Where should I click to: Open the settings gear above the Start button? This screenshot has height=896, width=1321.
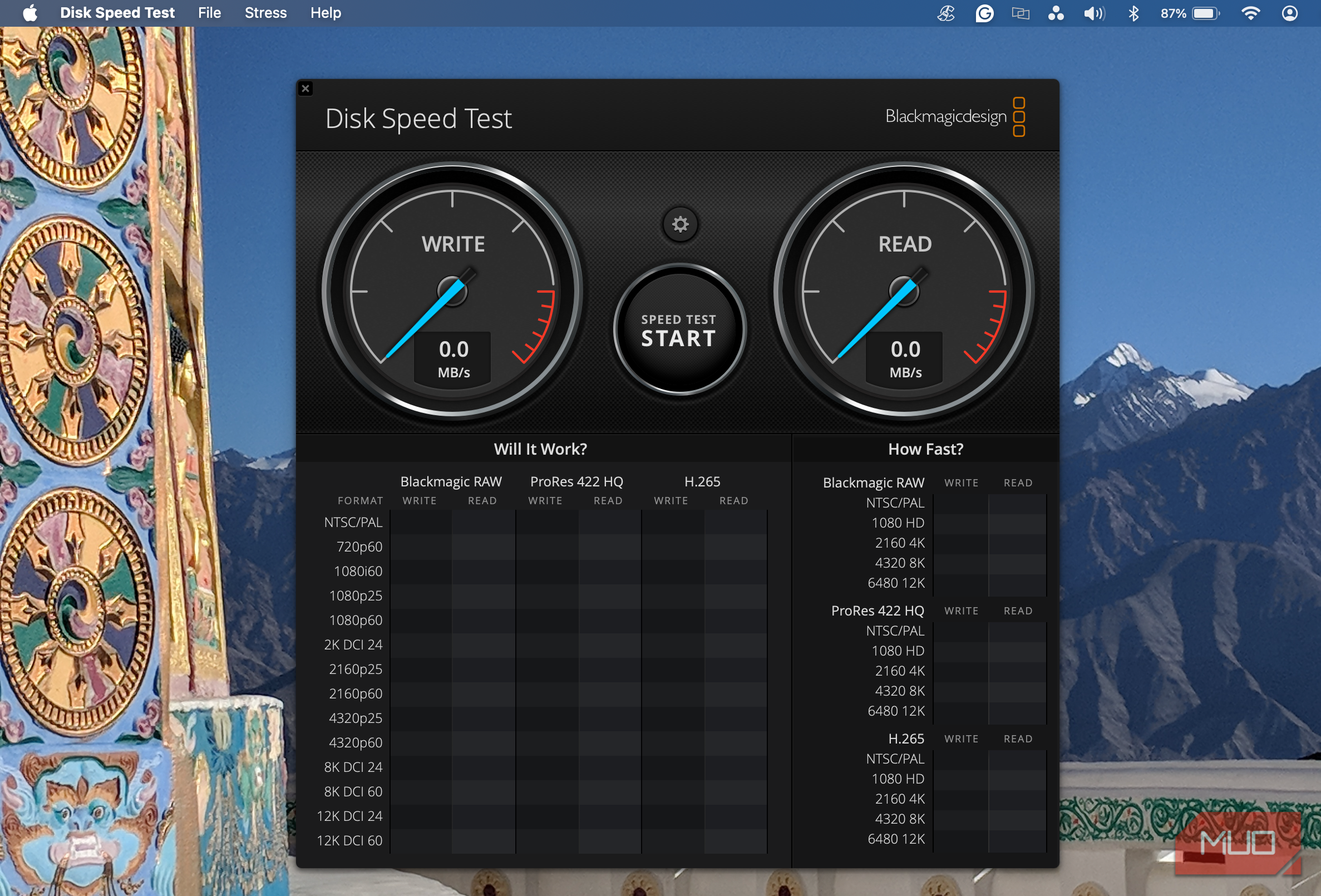pyautogui.click(x=680, y=225)
